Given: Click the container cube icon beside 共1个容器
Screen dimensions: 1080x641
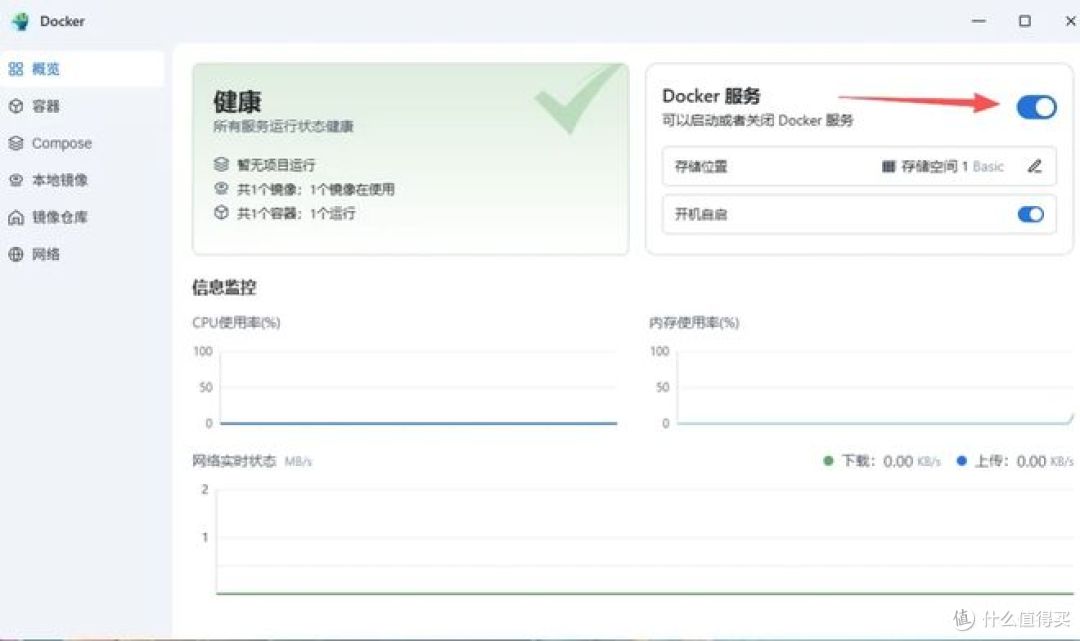Looking at the screenshot, I should 221,213.
